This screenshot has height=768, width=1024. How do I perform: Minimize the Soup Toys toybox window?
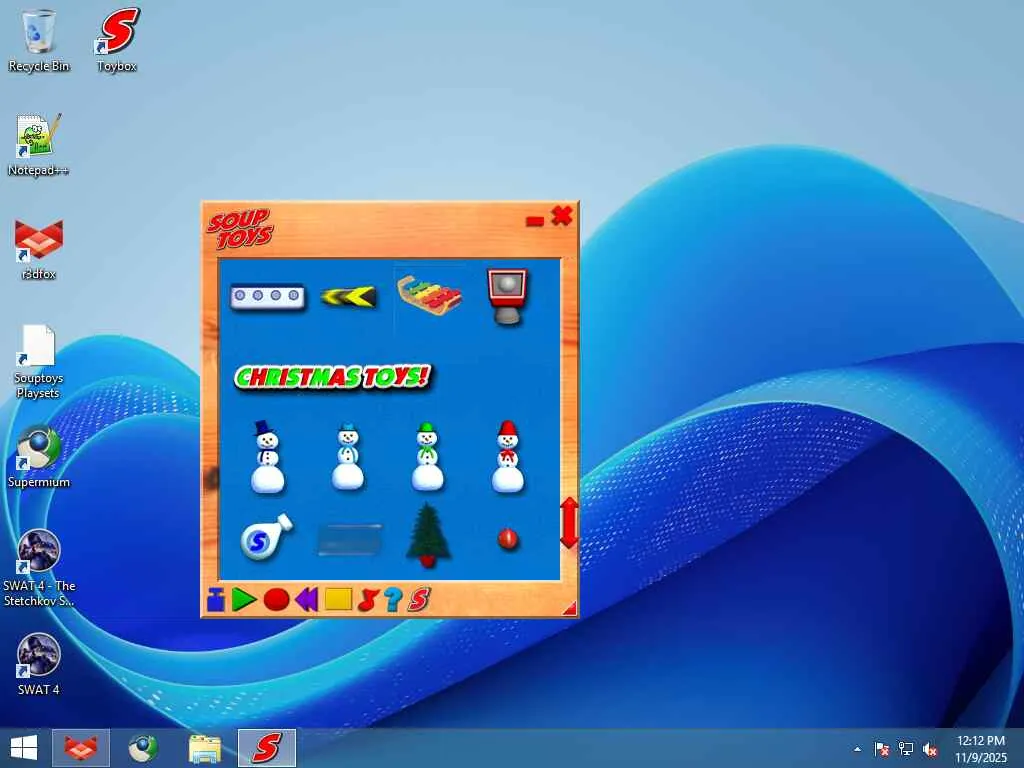point(535,221)
